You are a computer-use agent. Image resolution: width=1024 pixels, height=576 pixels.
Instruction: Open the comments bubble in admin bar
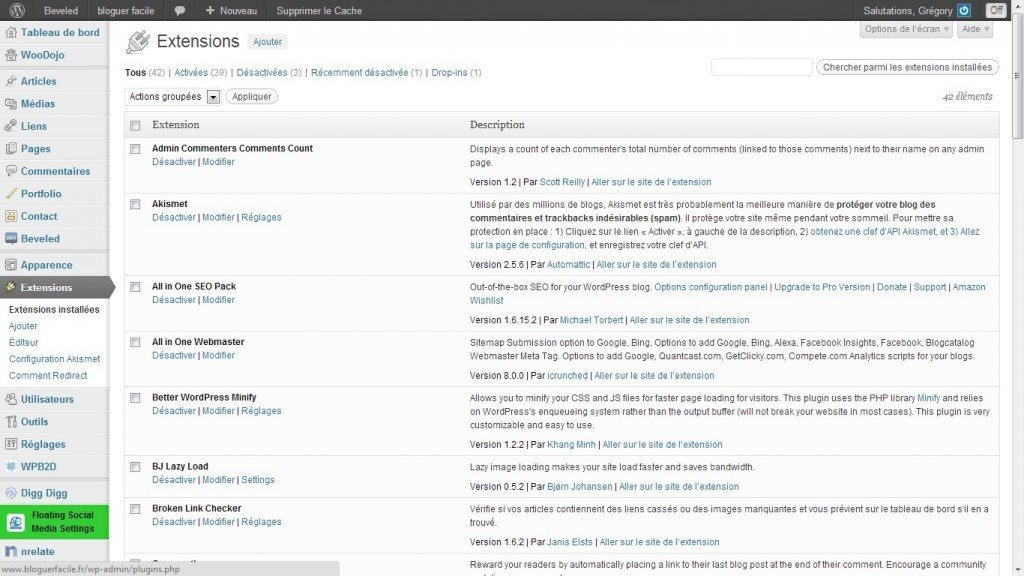tap(180, 11)
